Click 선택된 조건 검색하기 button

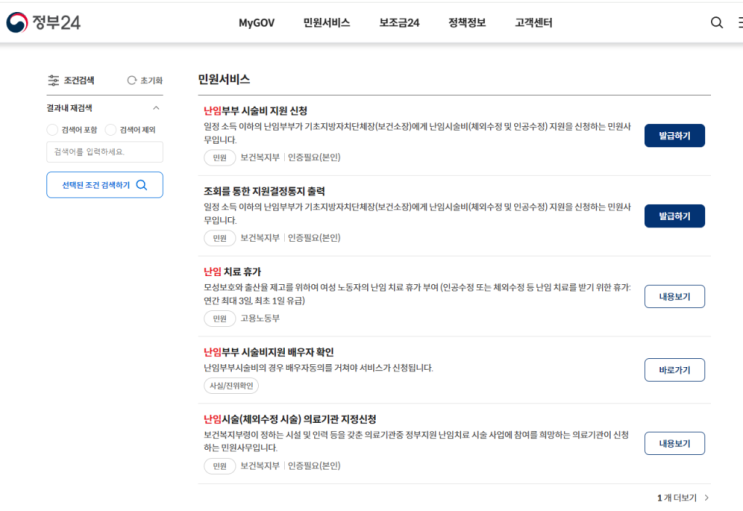[x=105, y=185]
